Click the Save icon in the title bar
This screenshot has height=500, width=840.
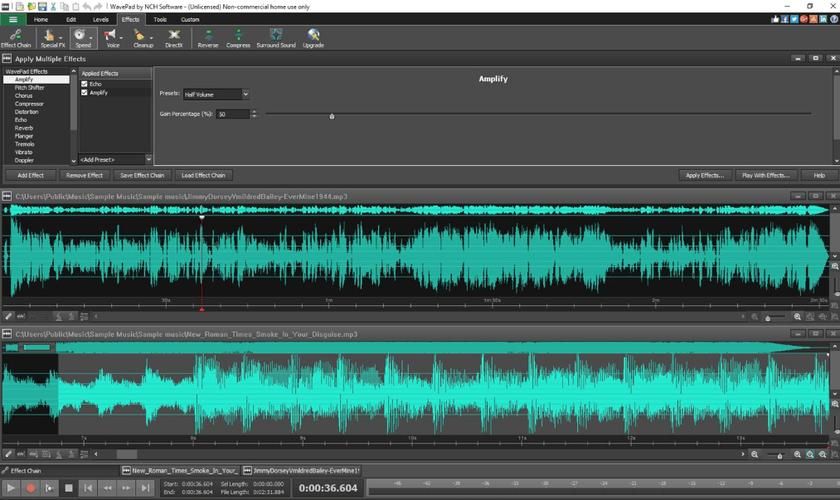42,6
